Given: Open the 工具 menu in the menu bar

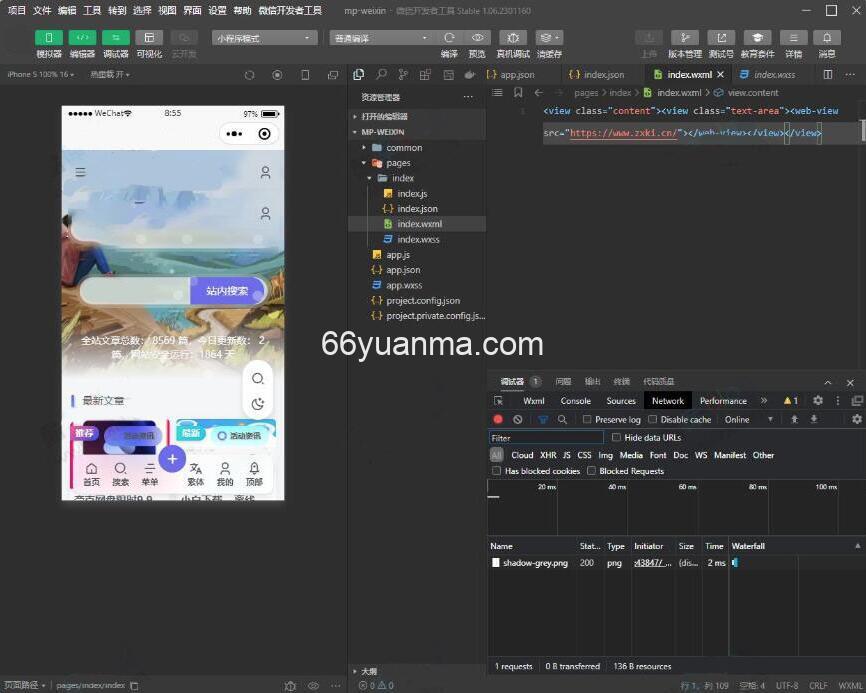Looking at the screenshot, I should click(x=92, y=10).
